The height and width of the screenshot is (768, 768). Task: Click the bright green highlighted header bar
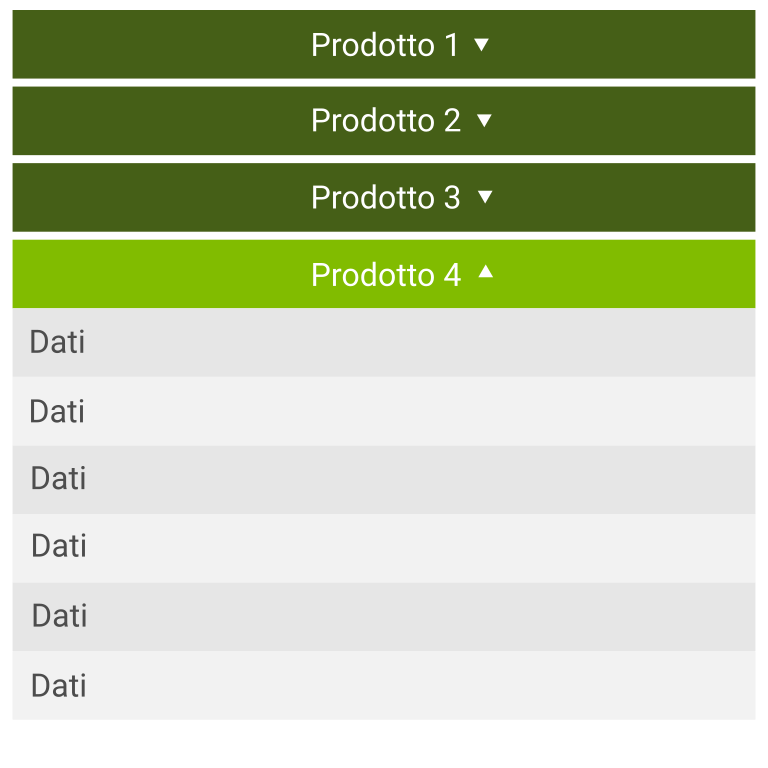384,274
